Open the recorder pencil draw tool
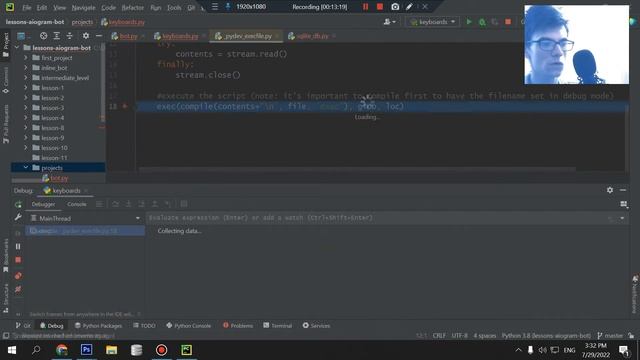The image size is (640, 360). click(x=409, y=7)
